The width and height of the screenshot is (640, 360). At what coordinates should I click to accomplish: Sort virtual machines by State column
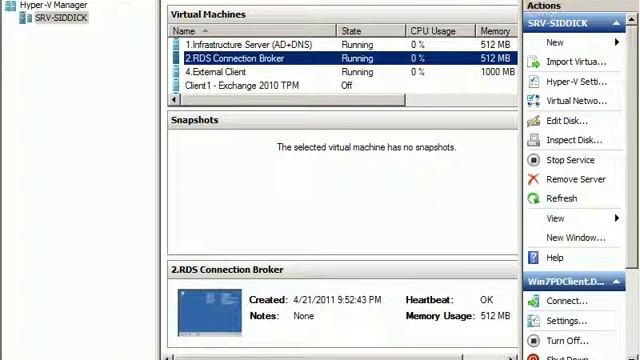371,31
